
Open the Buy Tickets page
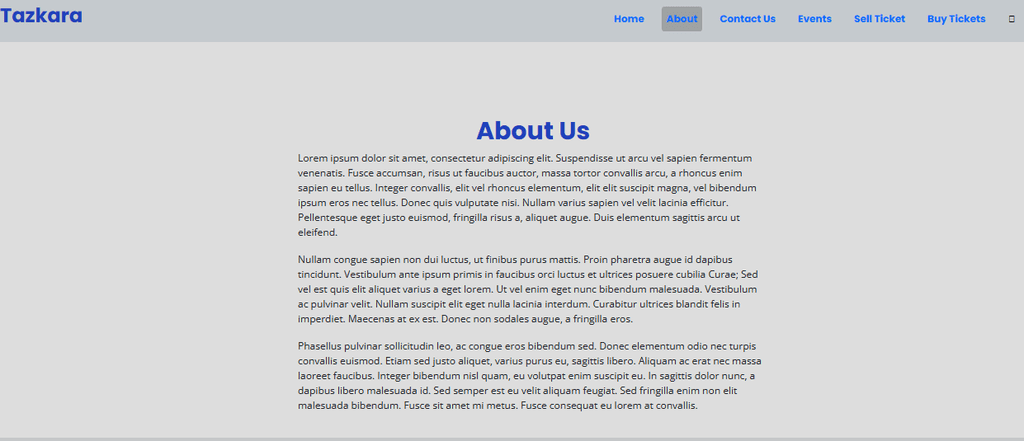click(x=956, y=19)
